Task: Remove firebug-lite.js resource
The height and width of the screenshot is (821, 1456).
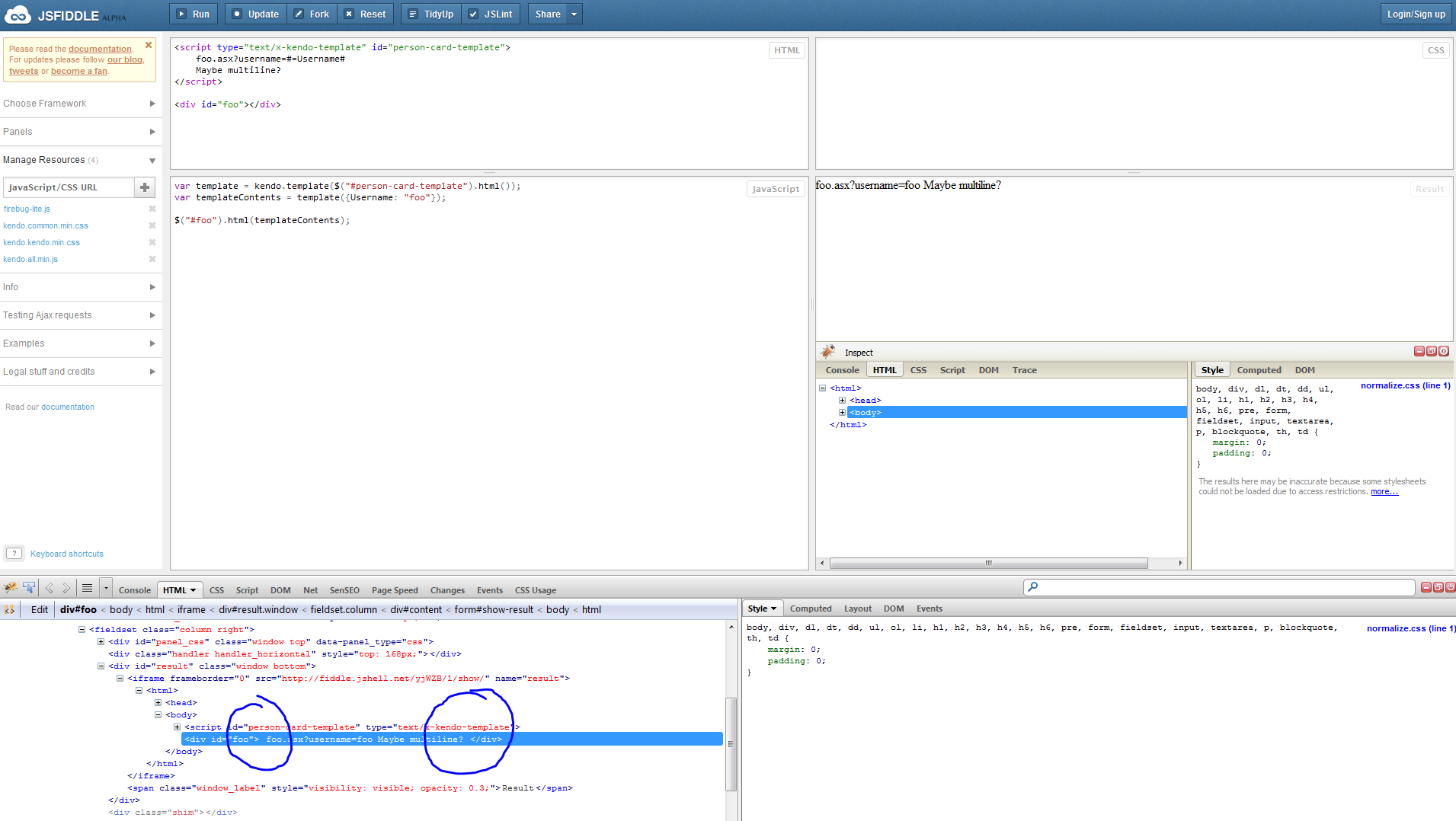Action: point(152,209)
